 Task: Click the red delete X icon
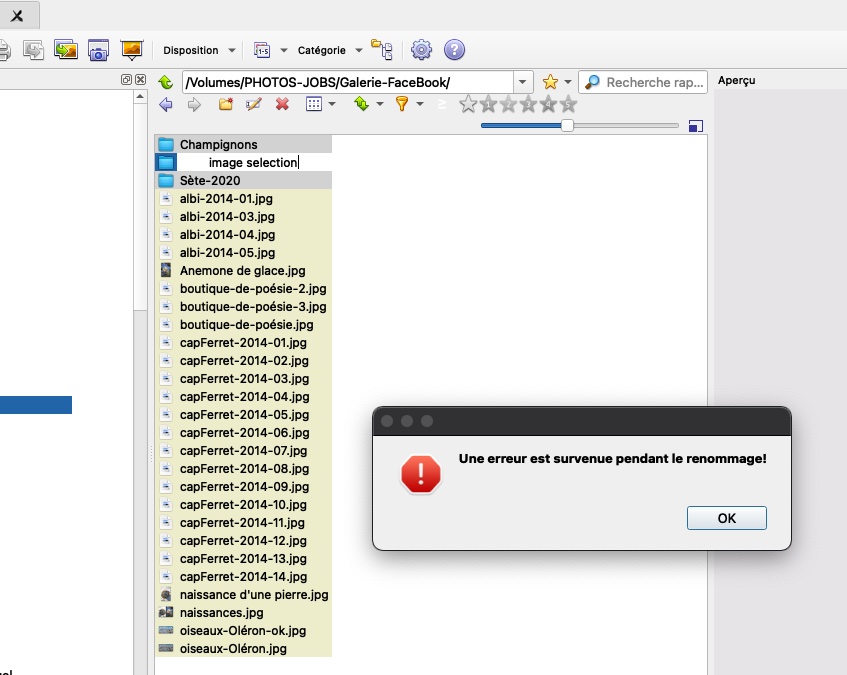[282, 104]
